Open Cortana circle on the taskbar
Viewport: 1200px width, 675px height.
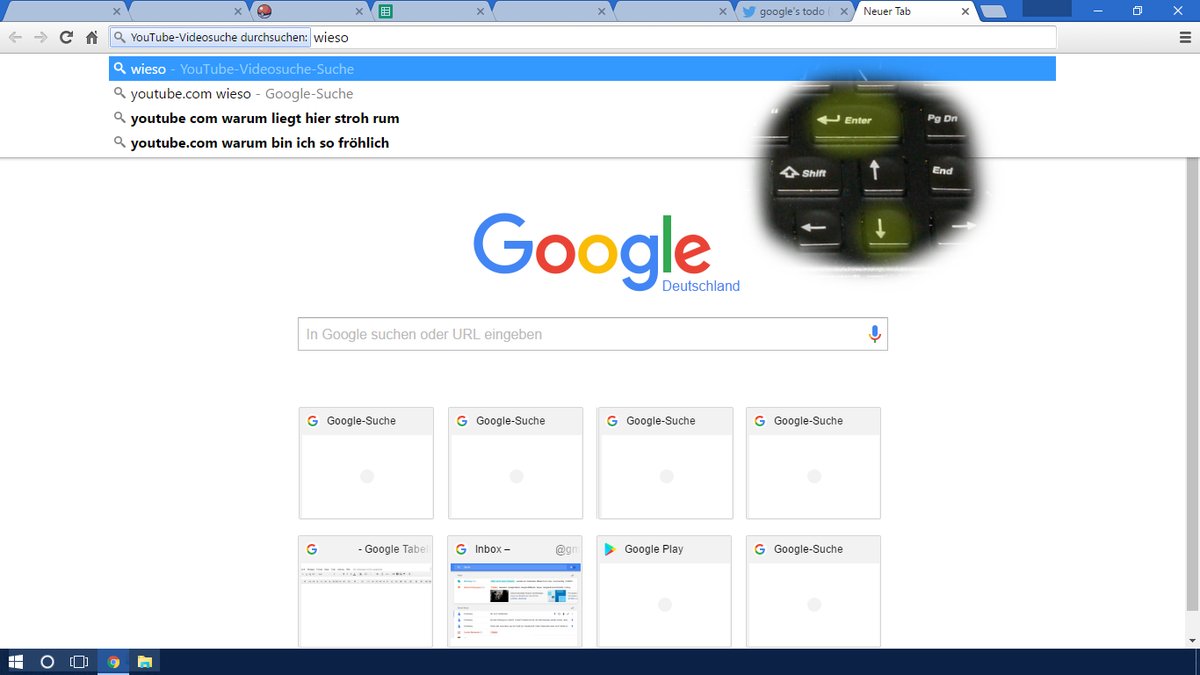(x=47, y=661)
